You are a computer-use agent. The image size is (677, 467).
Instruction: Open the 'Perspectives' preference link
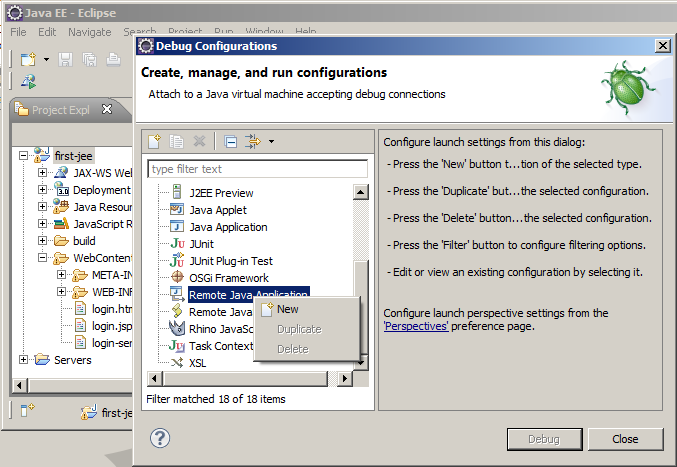coord(416,326)
